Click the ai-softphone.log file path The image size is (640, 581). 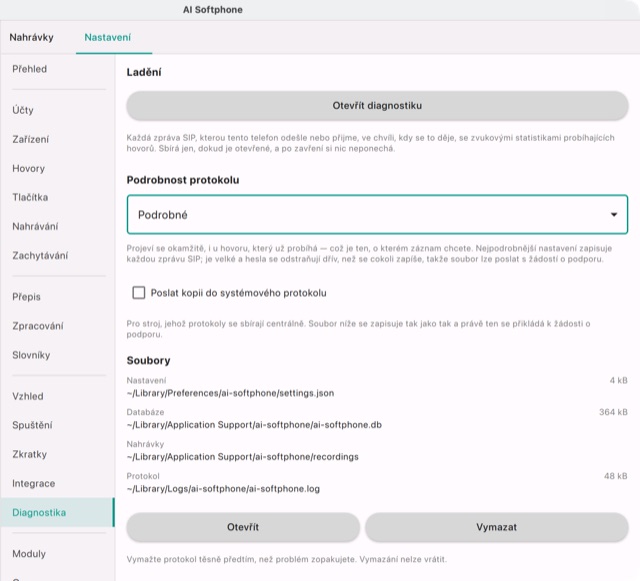pyautogui.click(x=223, y=489)
